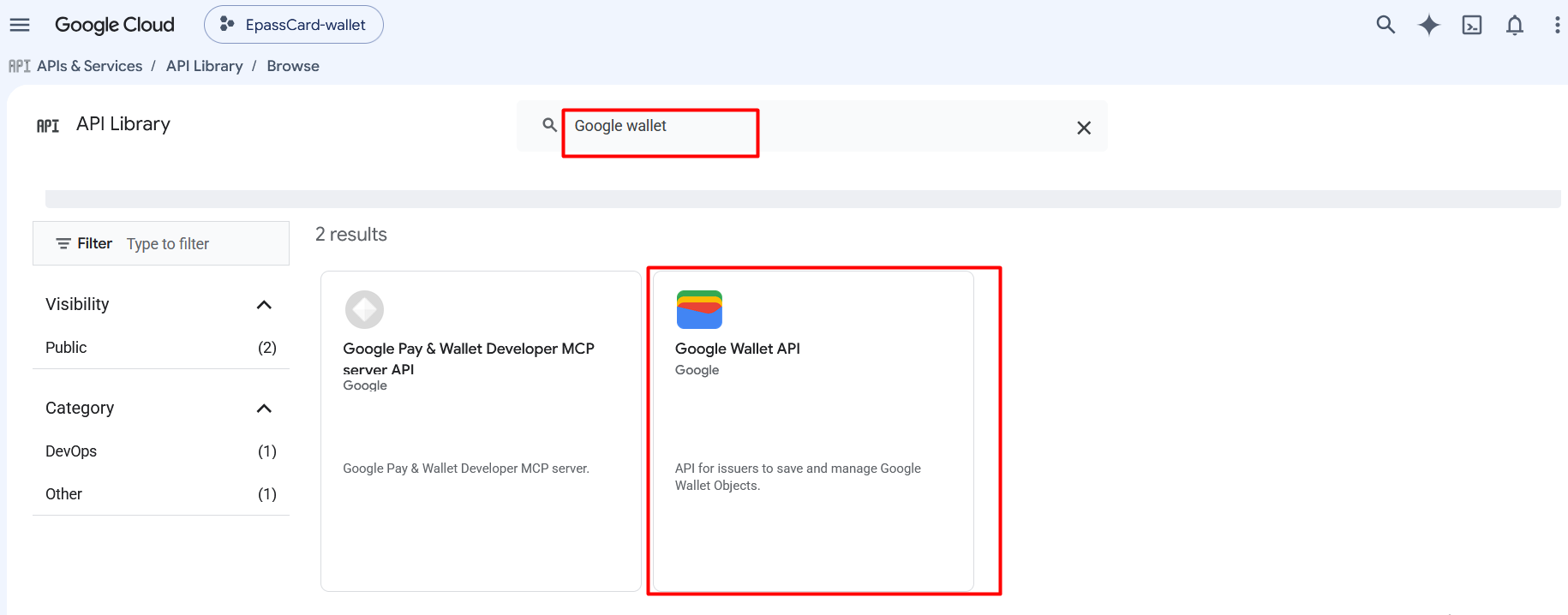
Task: Activate Cloud Shell terminal icon
Action: point(1472,25)
